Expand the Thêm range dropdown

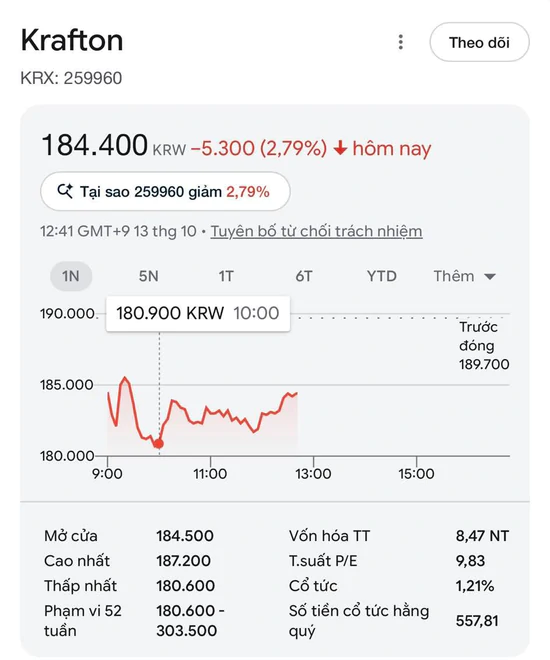point(465,276)
